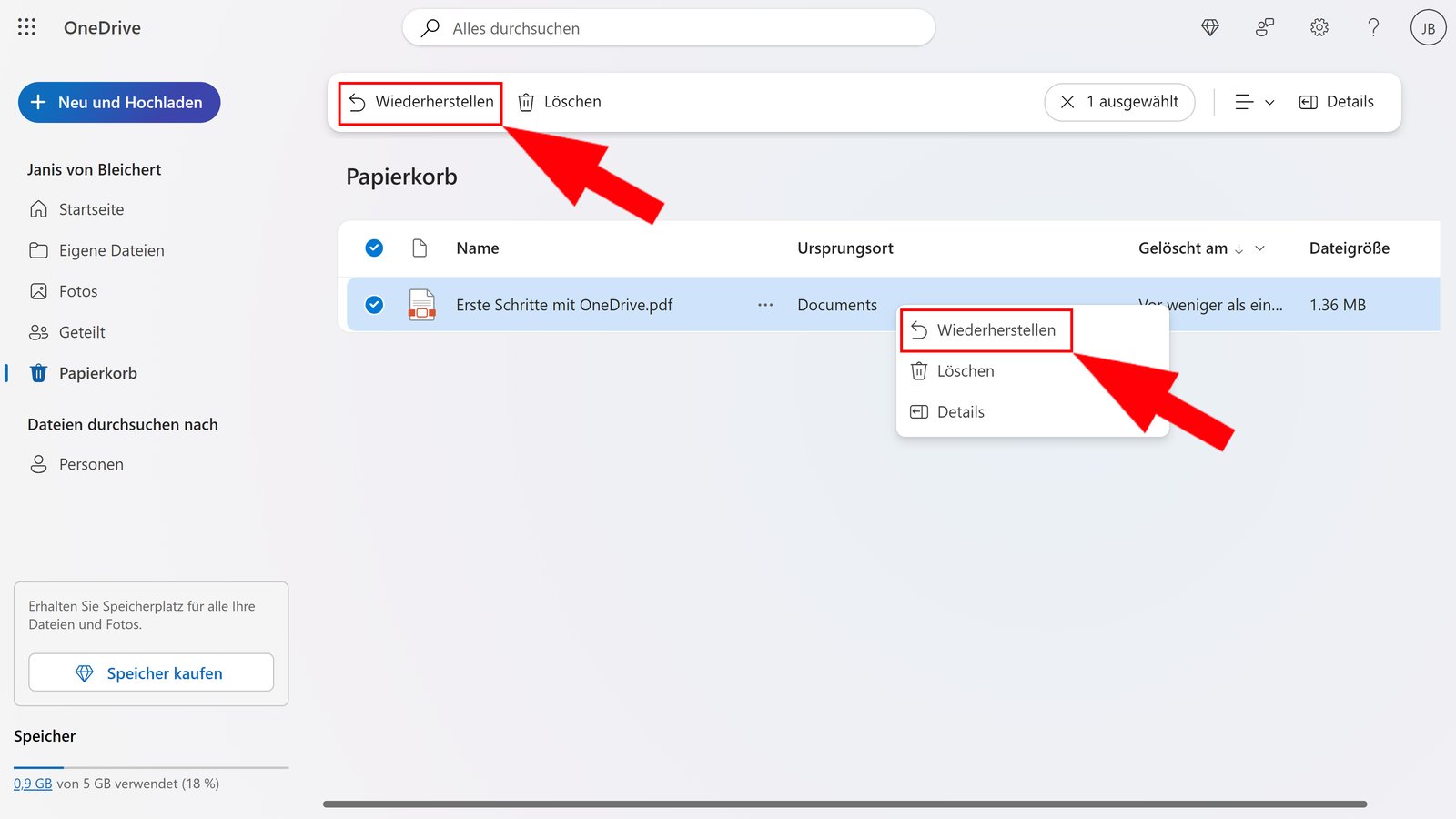
Task: Open the Gelöscht am sort dropdown
Action: (1260, 248)
